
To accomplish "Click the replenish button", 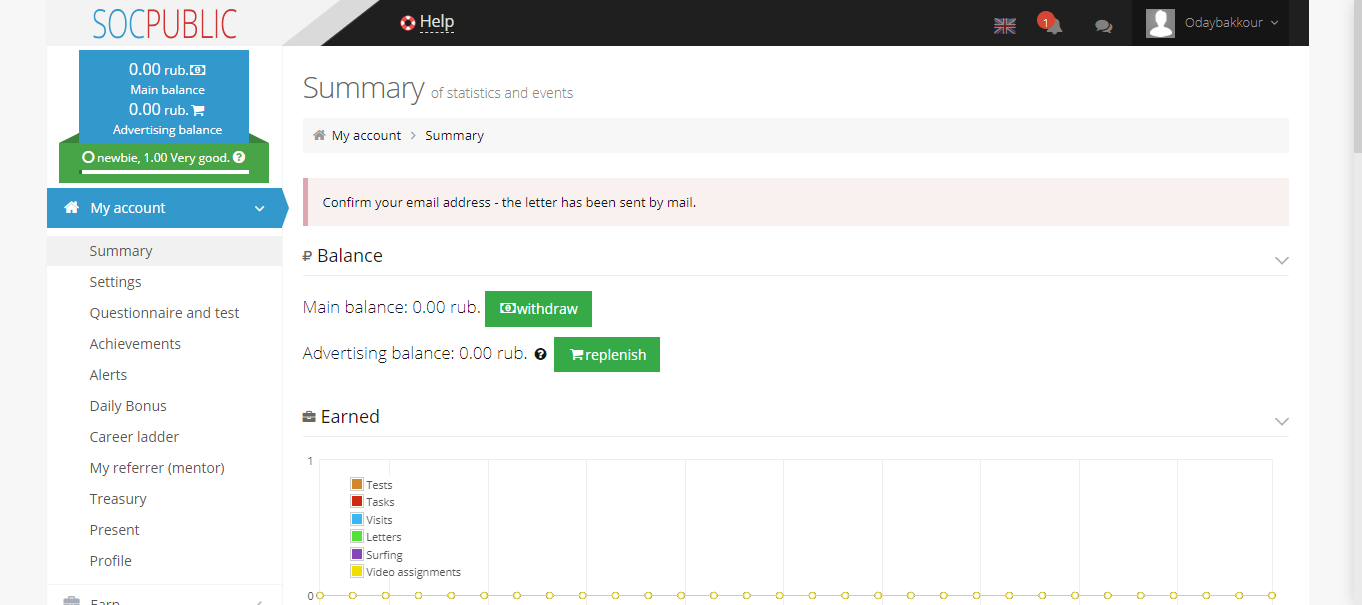I will click(607, 355).
